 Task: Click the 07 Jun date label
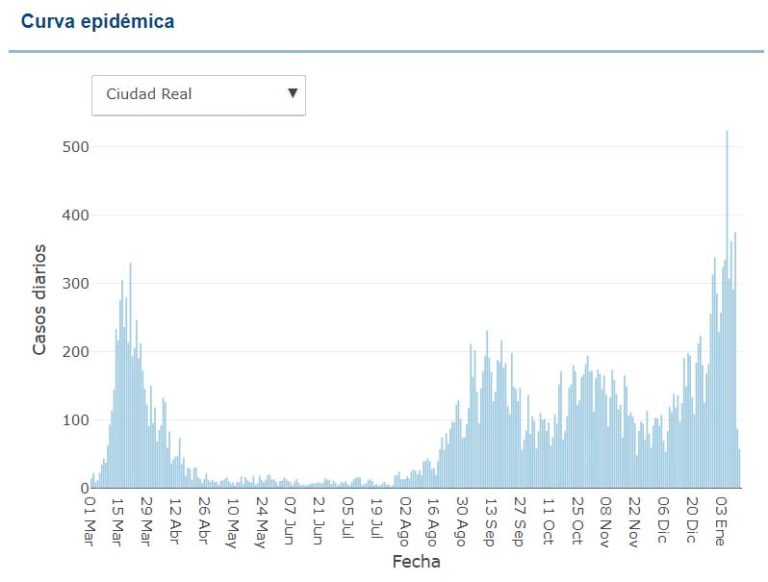pos(290,519)
